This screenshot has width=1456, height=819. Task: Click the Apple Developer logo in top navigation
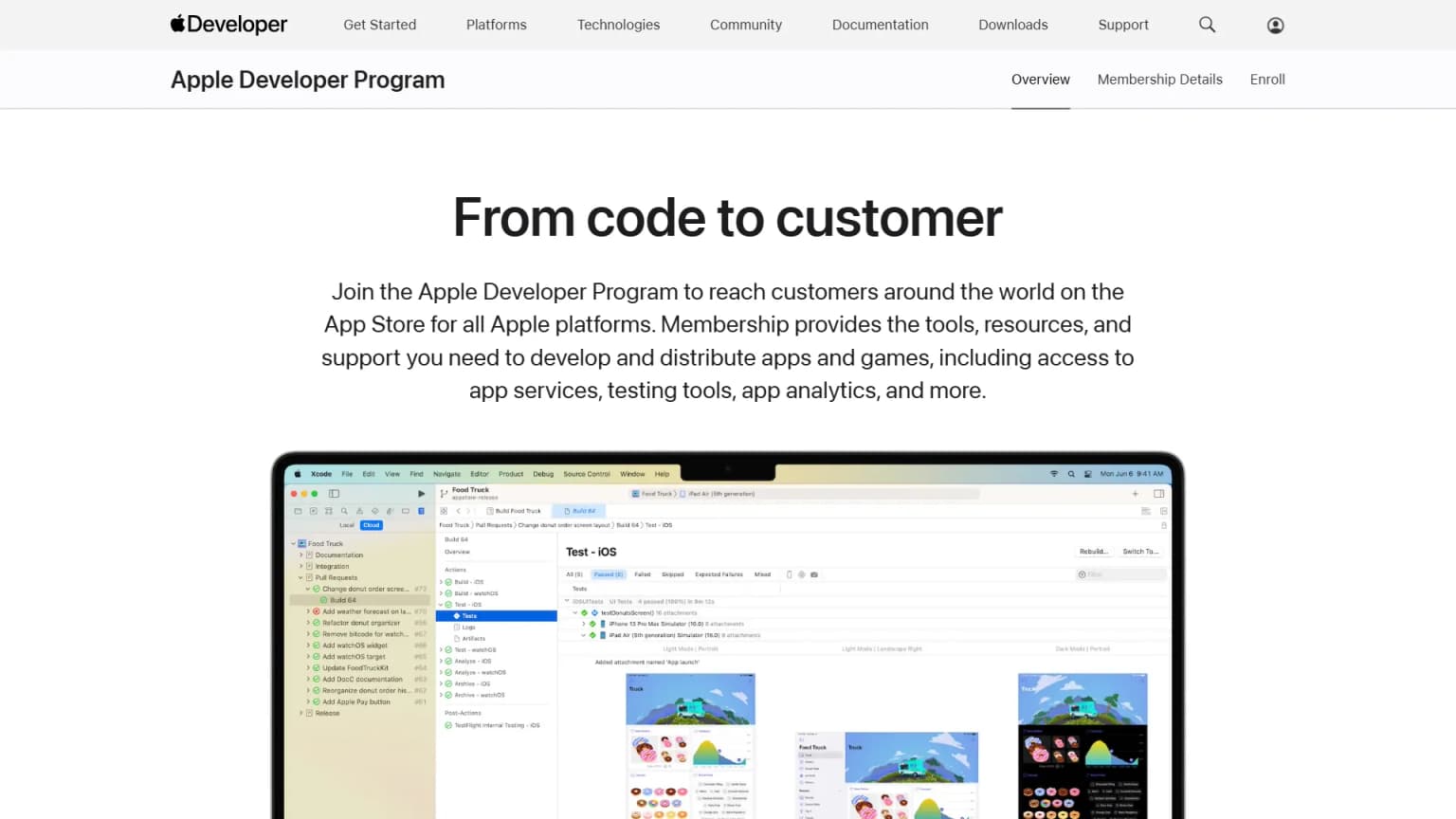tap(228, 25)
